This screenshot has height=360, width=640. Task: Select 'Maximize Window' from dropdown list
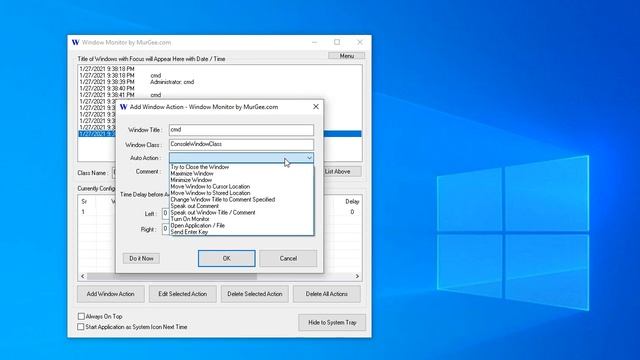241,173
